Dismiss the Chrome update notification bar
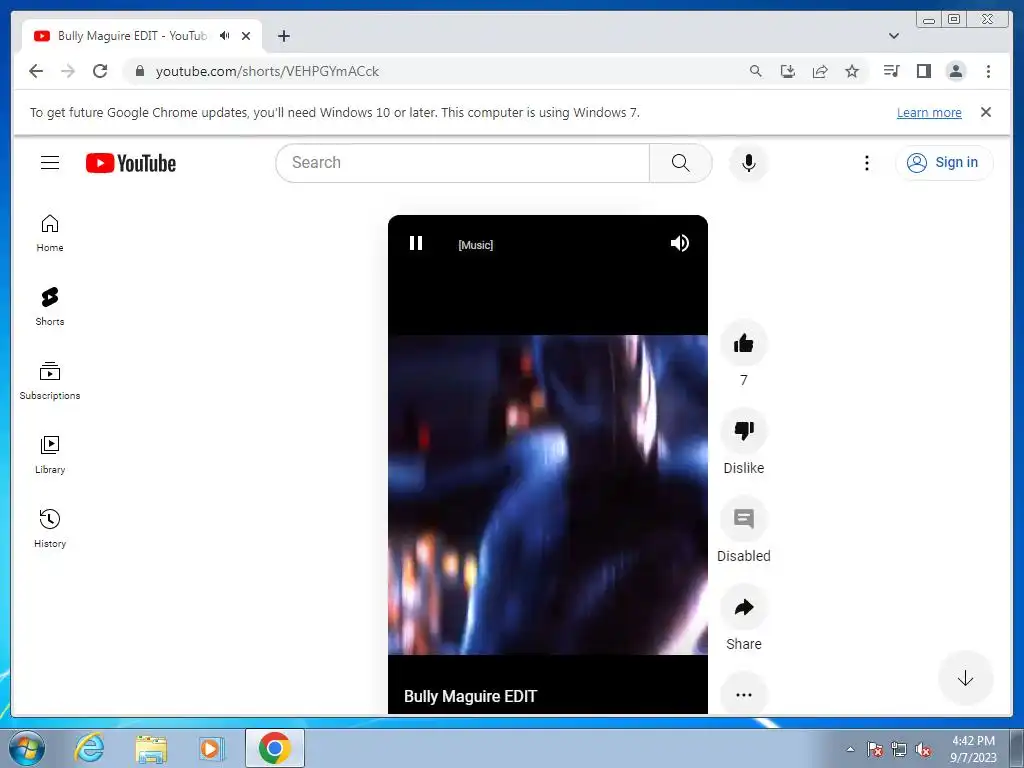 point(985,112)
